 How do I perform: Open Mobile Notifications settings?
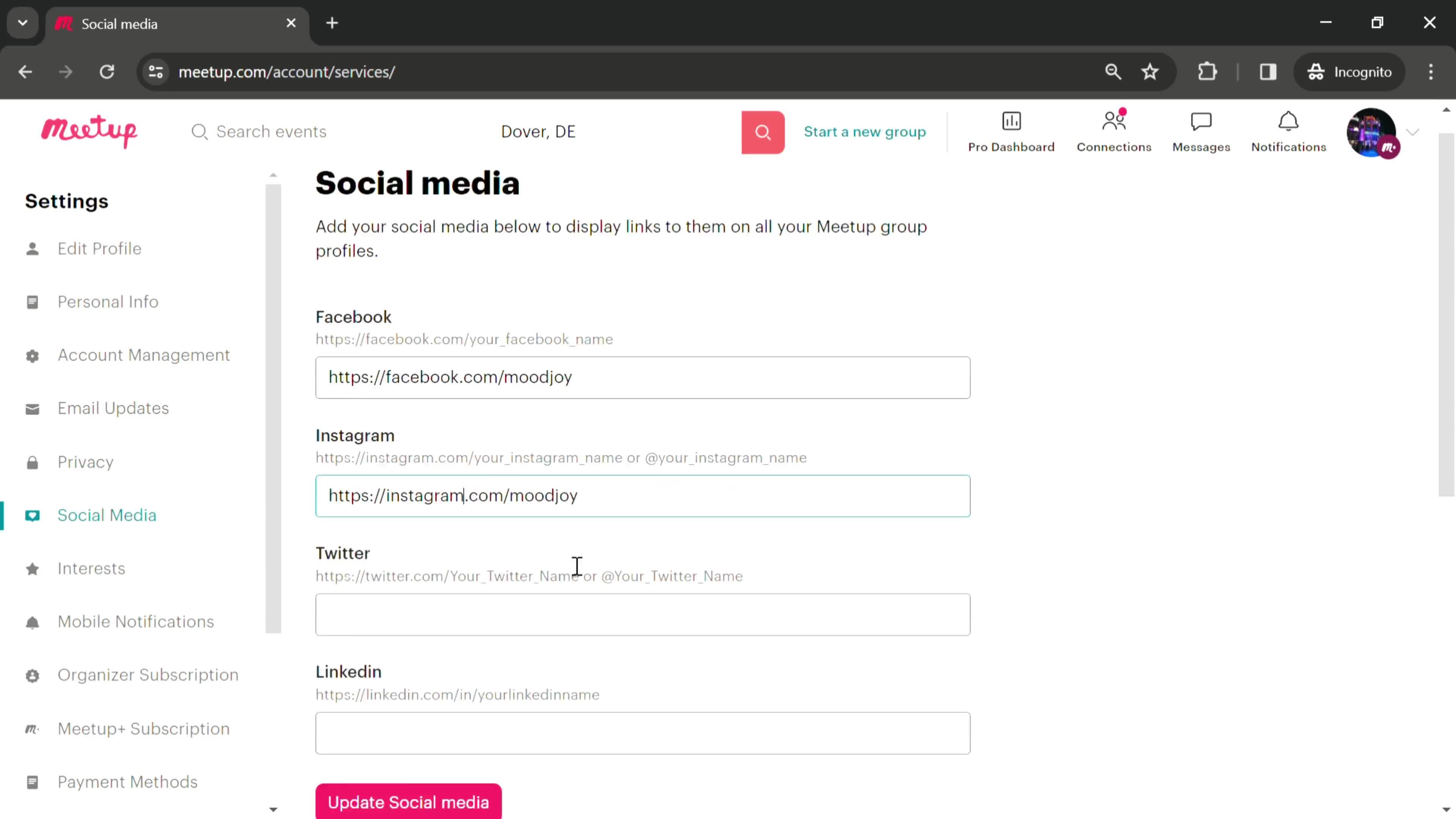click(136, 622)
